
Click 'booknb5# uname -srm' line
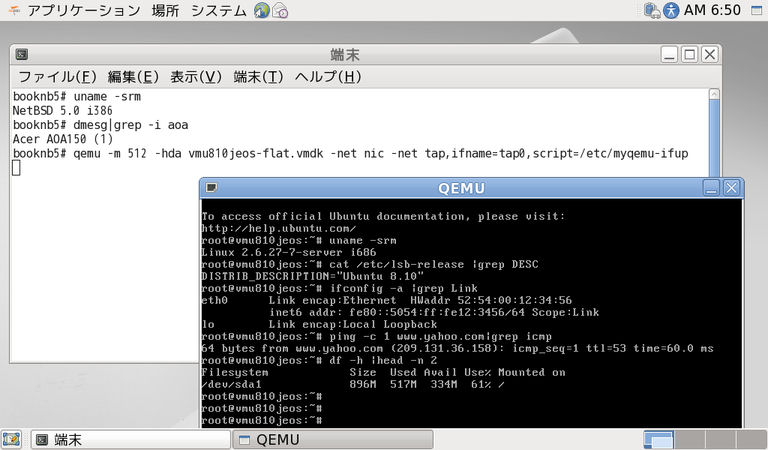(77, 96)
